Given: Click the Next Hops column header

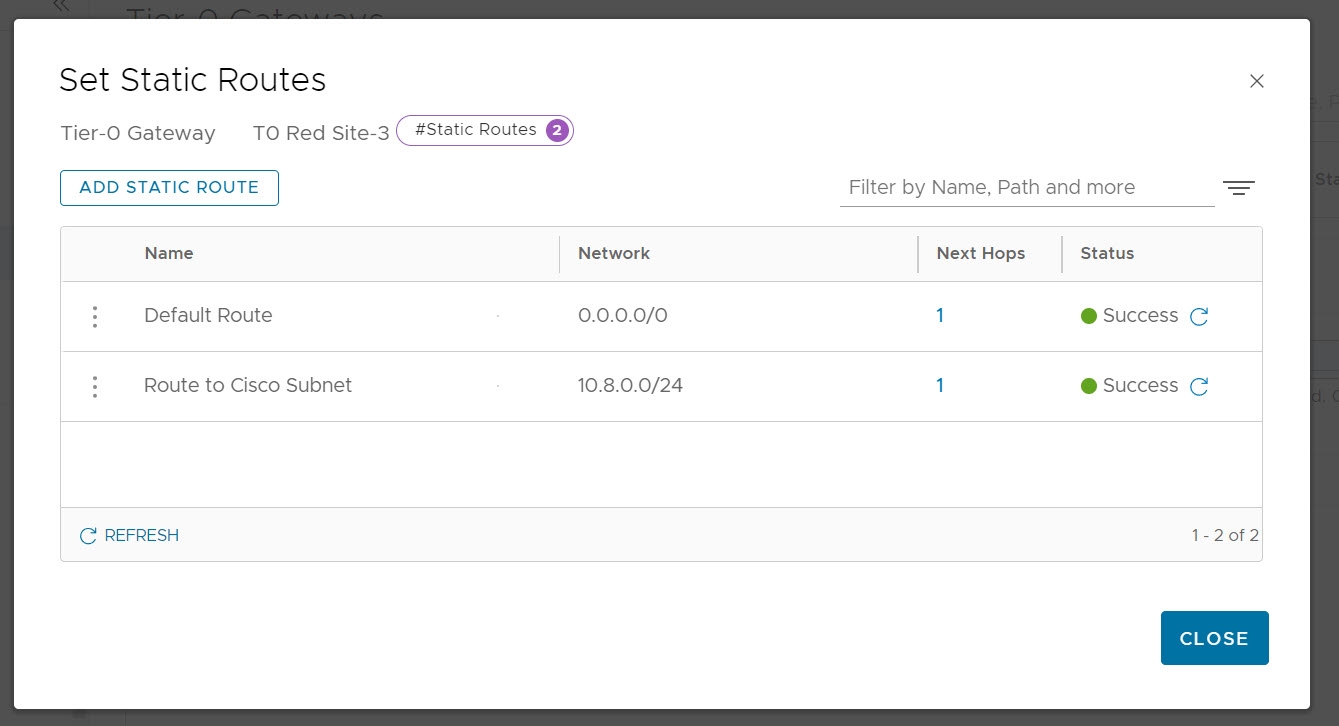Looking at the screenshot, I should (x=980, y=254).
